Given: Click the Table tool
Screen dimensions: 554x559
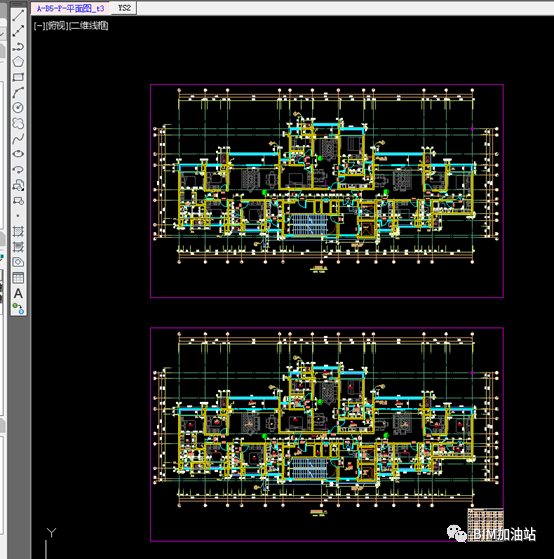Looking at the screenshot, I should click(18, 278).
